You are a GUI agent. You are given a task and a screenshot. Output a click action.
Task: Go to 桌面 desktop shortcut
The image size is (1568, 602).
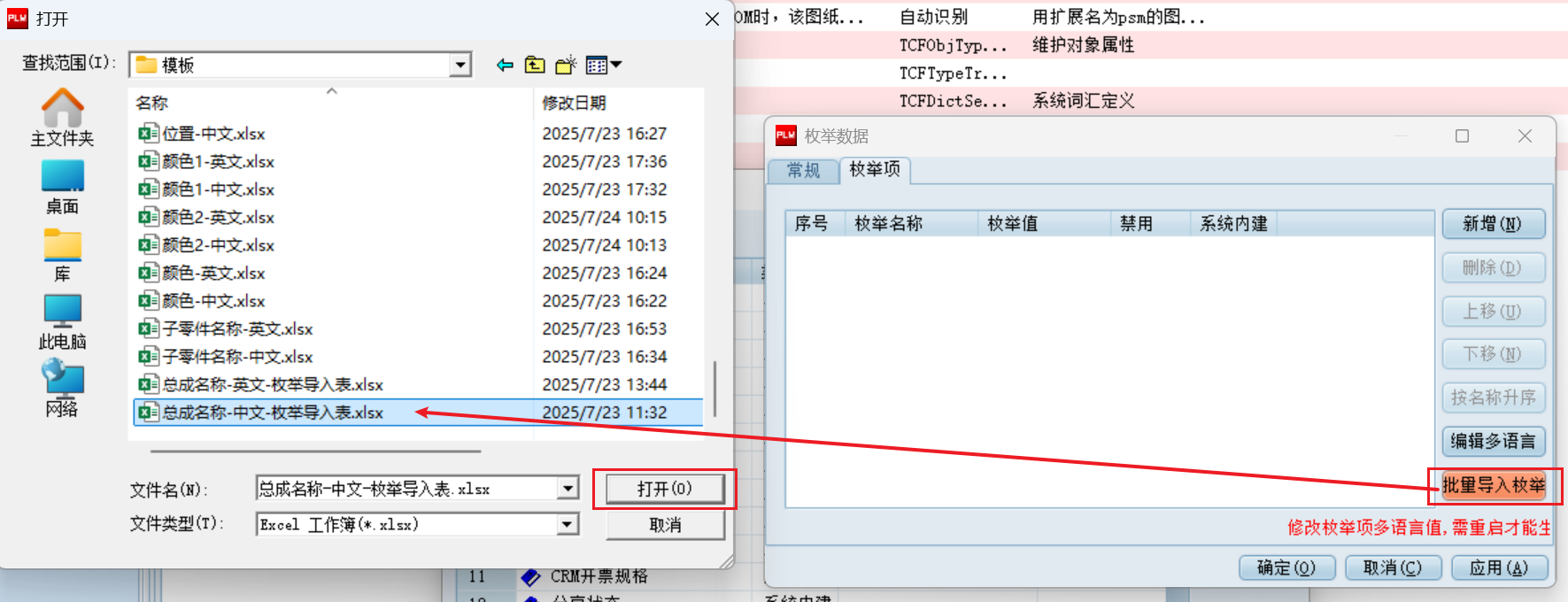coord(62,187)
